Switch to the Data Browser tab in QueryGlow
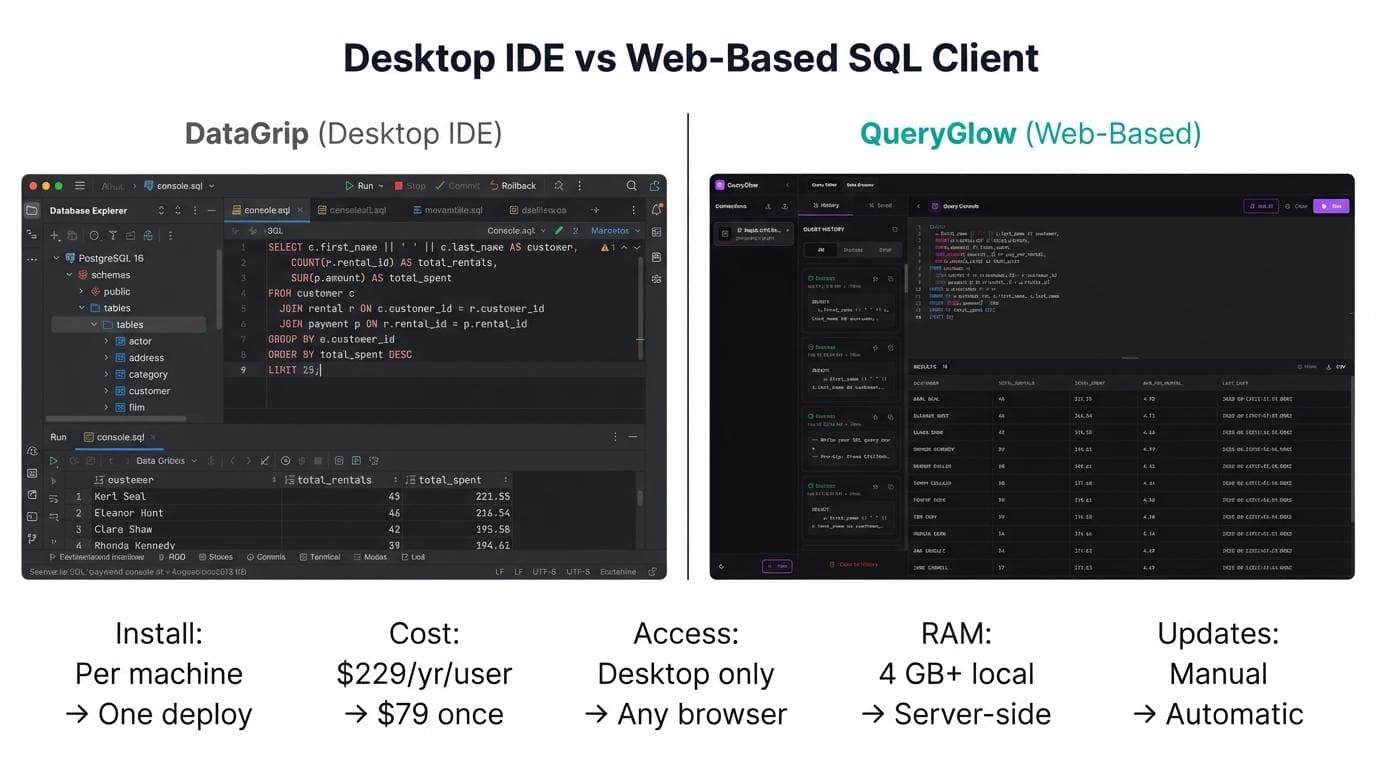 860,184
